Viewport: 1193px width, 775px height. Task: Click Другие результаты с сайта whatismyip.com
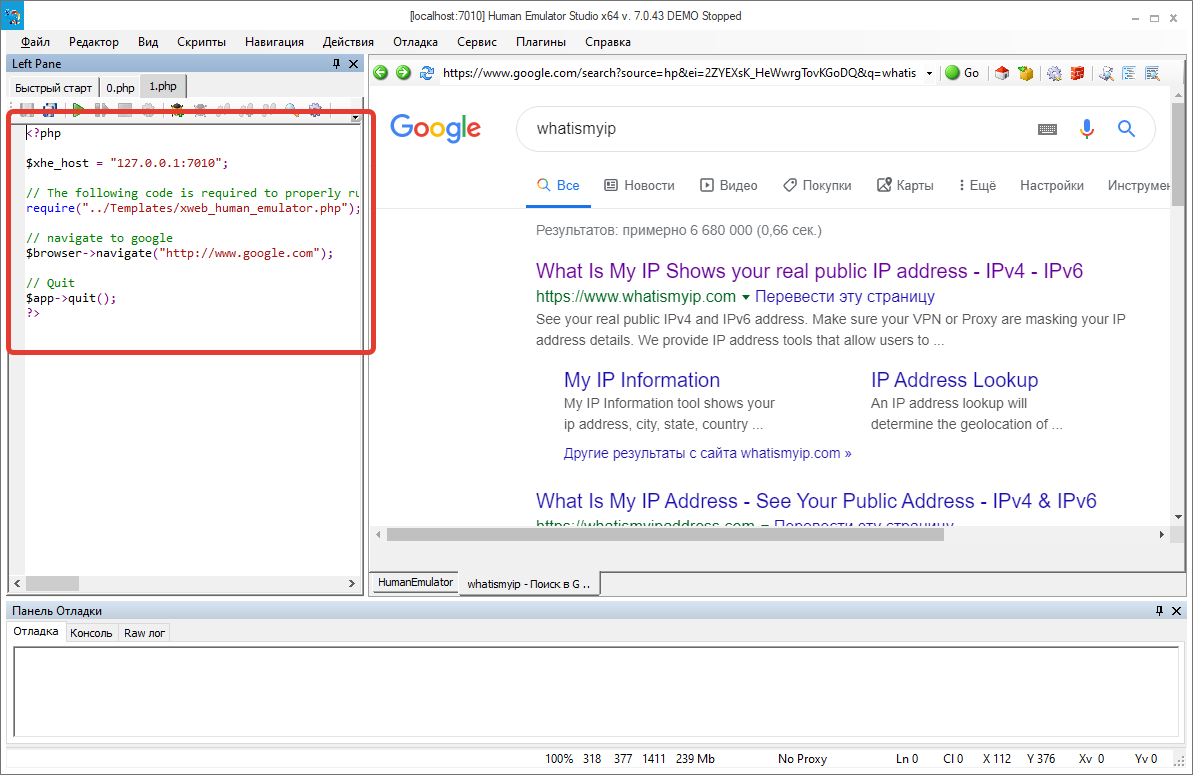pyautogui.click(x=707, y=453)
